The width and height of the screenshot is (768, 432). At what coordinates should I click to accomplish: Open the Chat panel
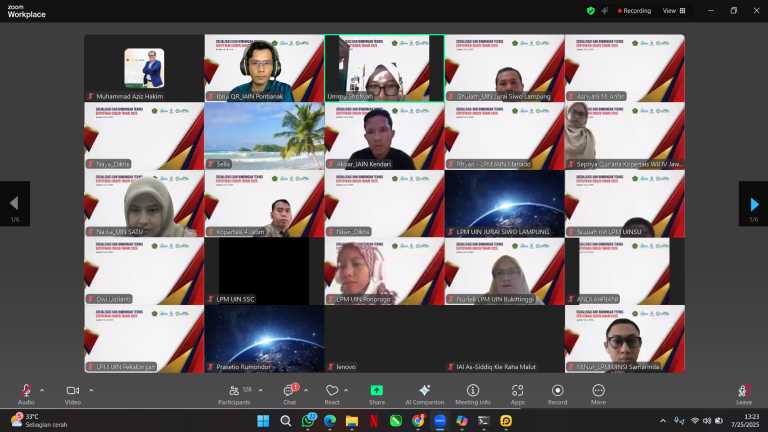click(288, 391)
